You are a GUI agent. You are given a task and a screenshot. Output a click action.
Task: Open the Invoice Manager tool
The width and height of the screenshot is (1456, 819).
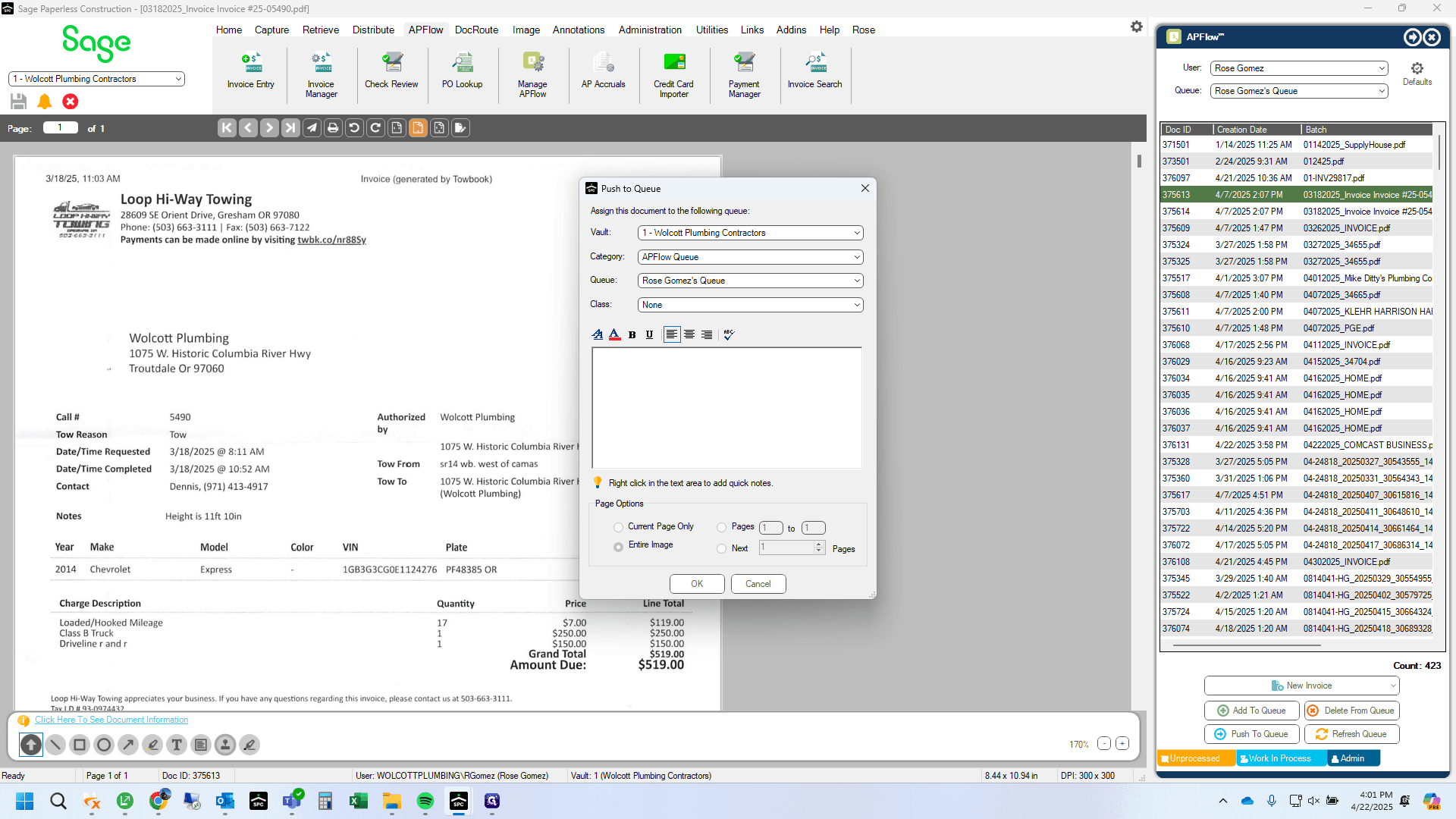tap(321, 75)
